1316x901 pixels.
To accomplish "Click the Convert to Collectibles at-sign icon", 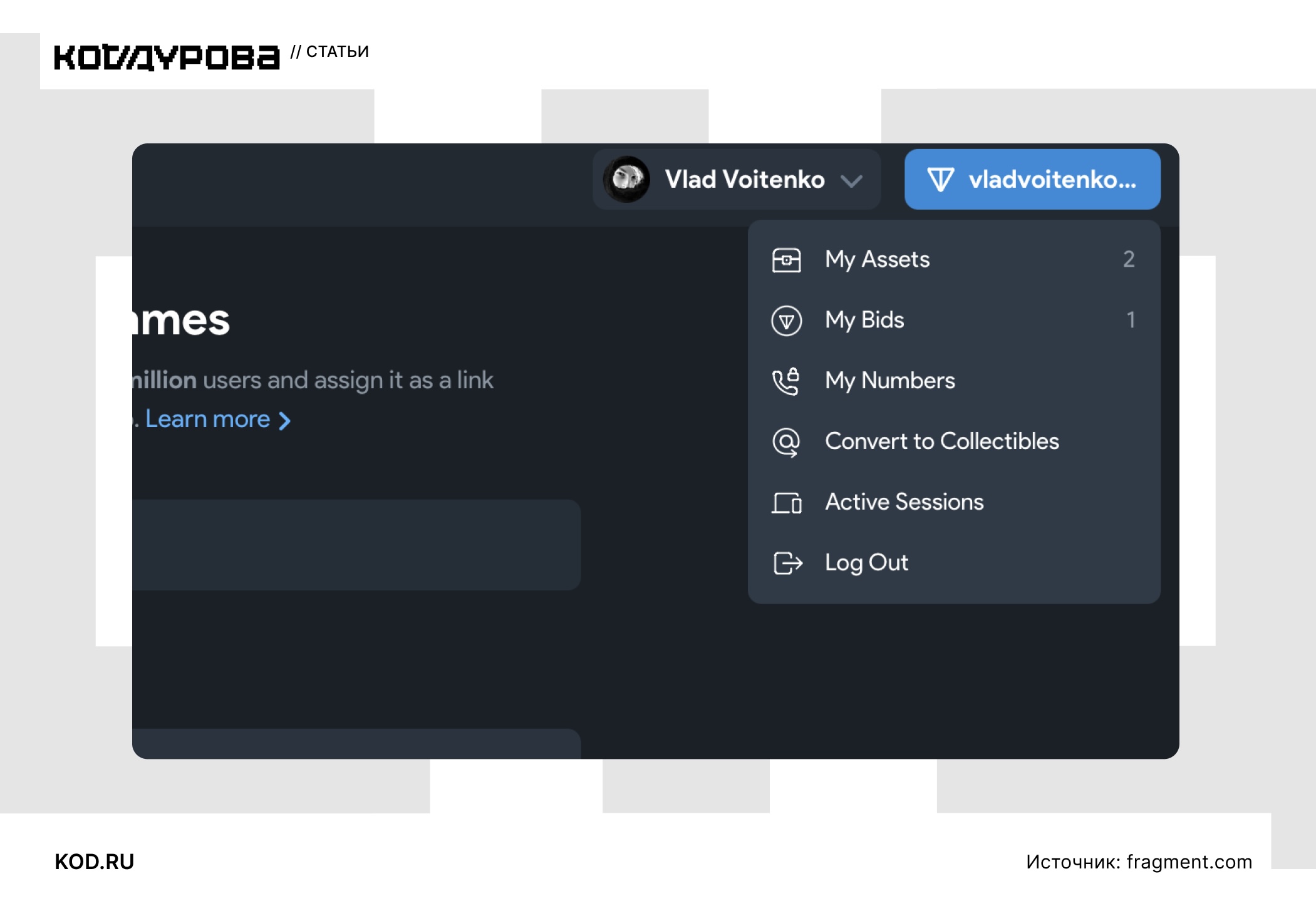I will [786, 442].
